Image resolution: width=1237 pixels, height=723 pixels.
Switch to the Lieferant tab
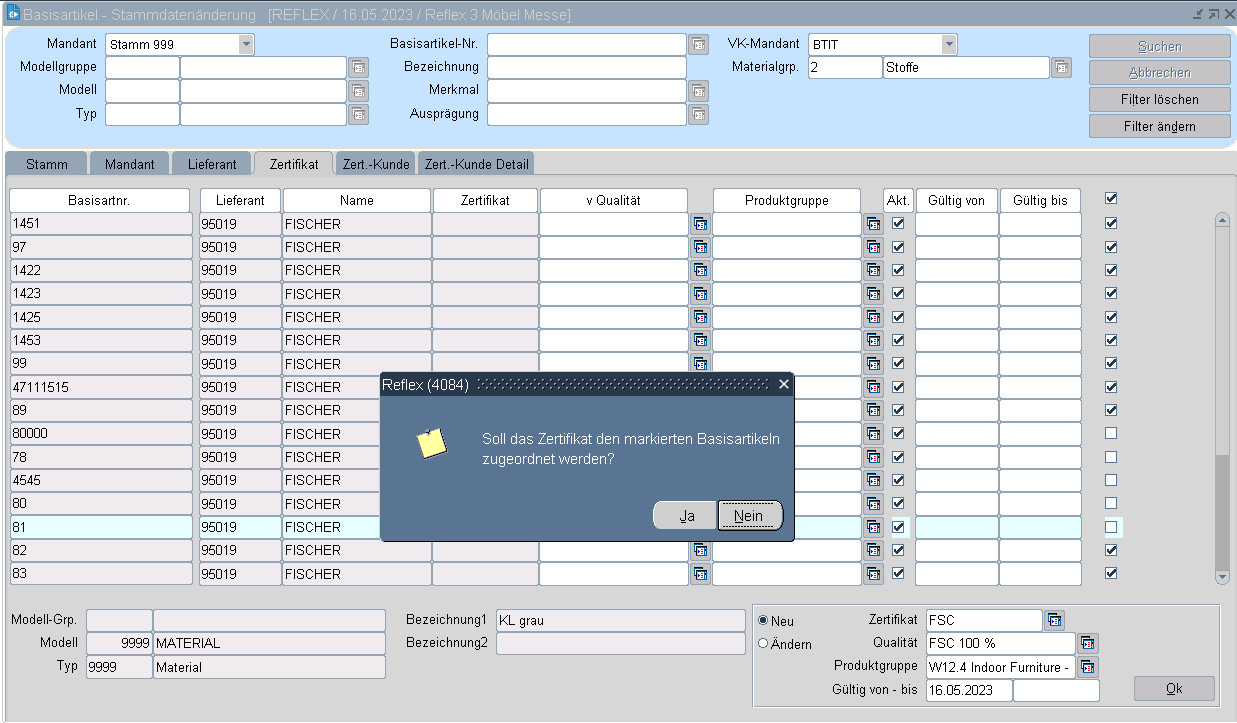coord(211,164)
